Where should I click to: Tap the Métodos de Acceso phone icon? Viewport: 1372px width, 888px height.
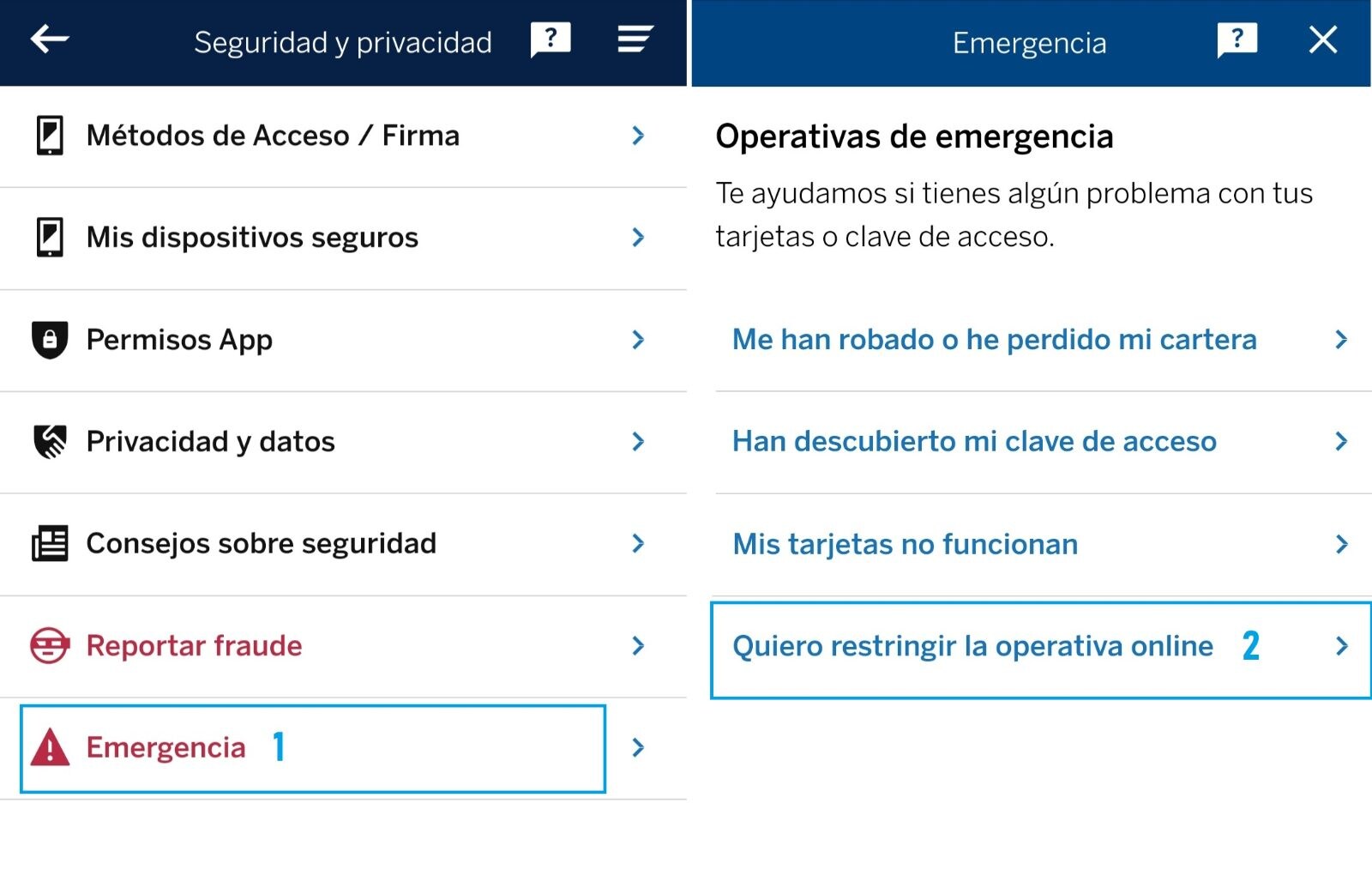coord(50,136)
